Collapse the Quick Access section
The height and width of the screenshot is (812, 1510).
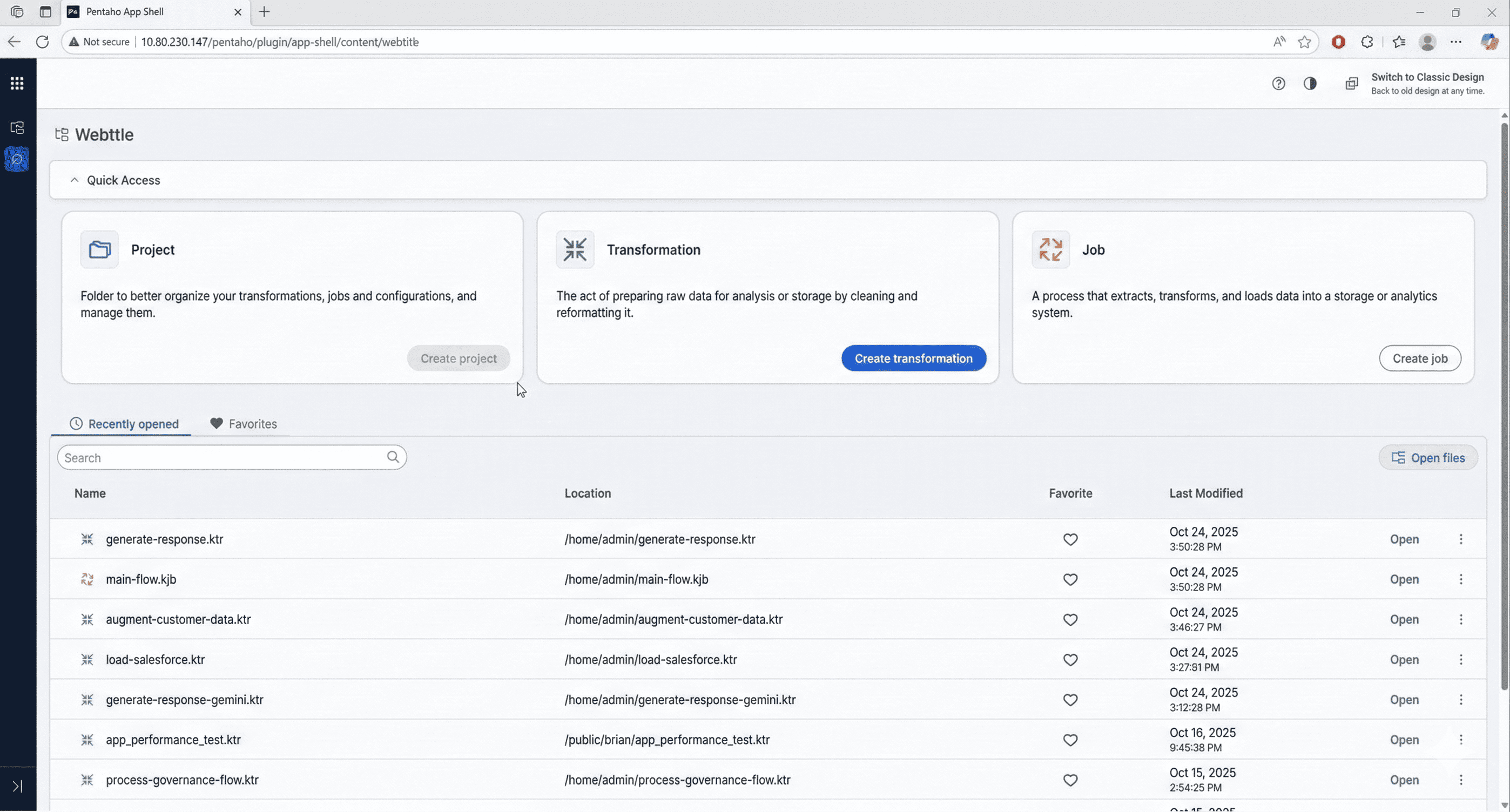(x=74, y=180)
